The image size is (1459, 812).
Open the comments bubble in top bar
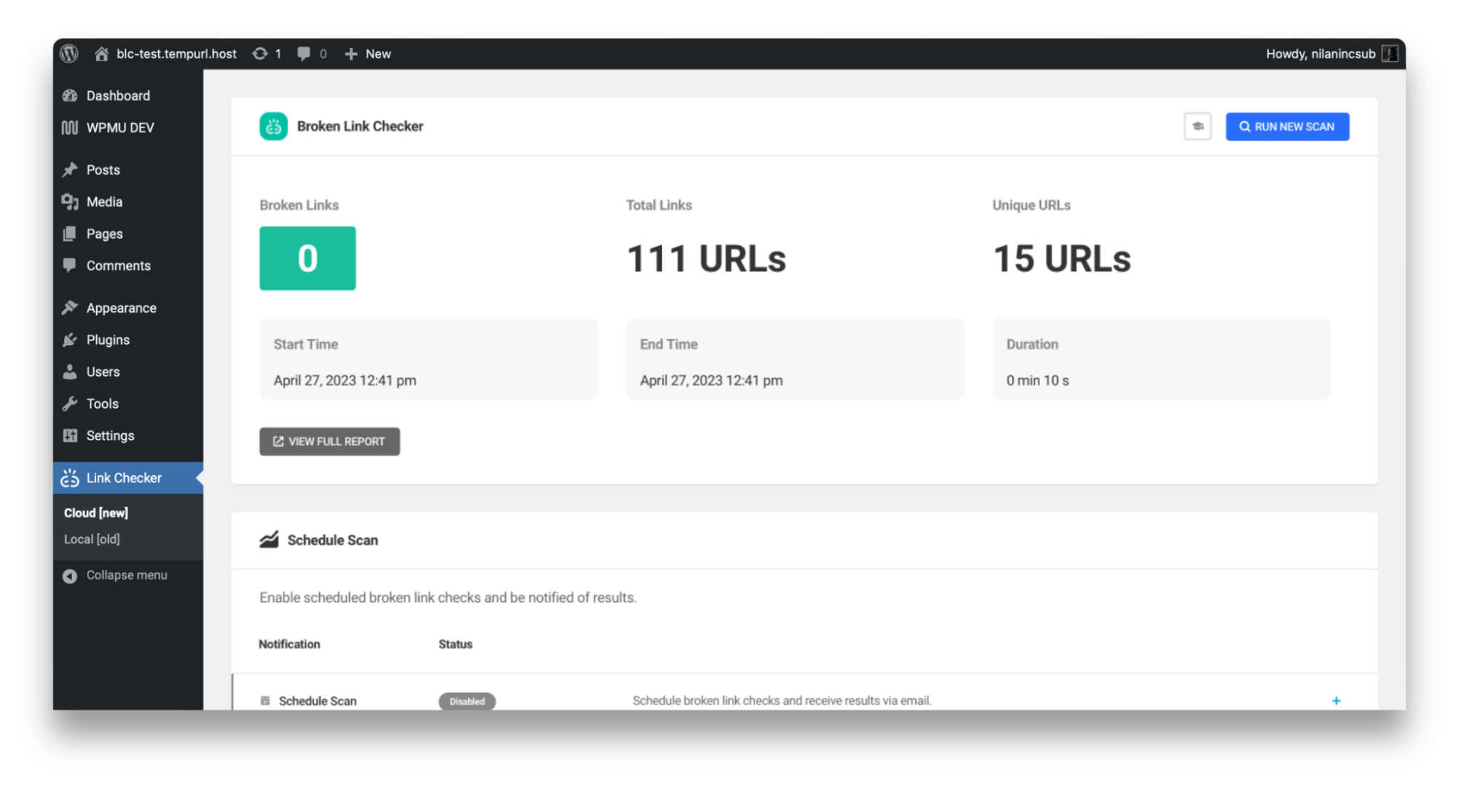click(x=304, y=53)
